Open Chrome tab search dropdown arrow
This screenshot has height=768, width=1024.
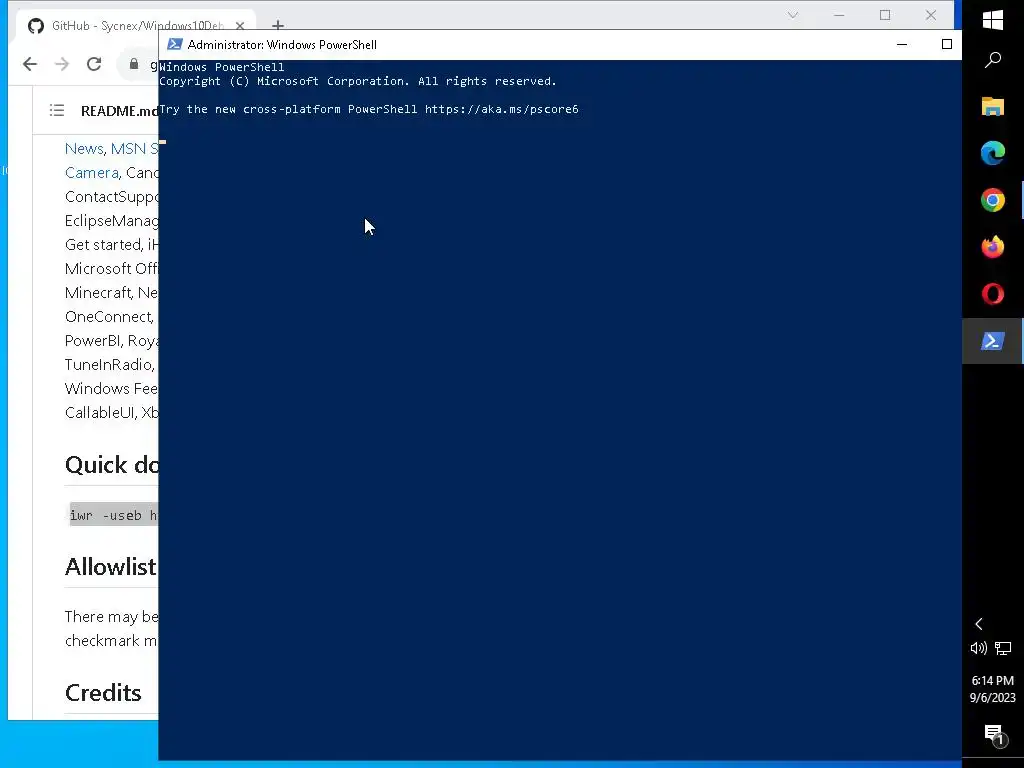pos(793,15)
